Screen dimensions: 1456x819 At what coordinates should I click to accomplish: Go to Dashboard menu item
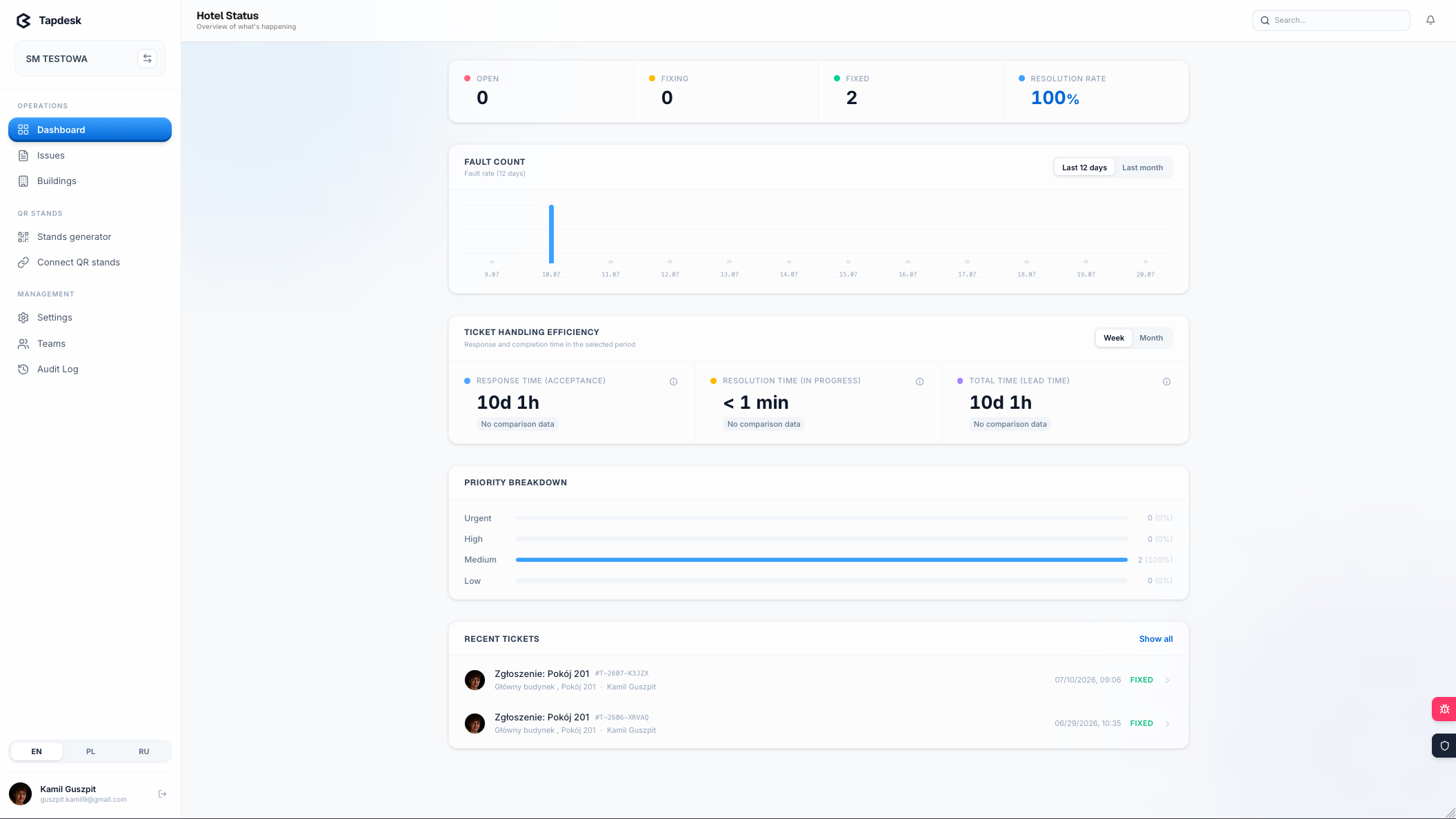(90, 130)
